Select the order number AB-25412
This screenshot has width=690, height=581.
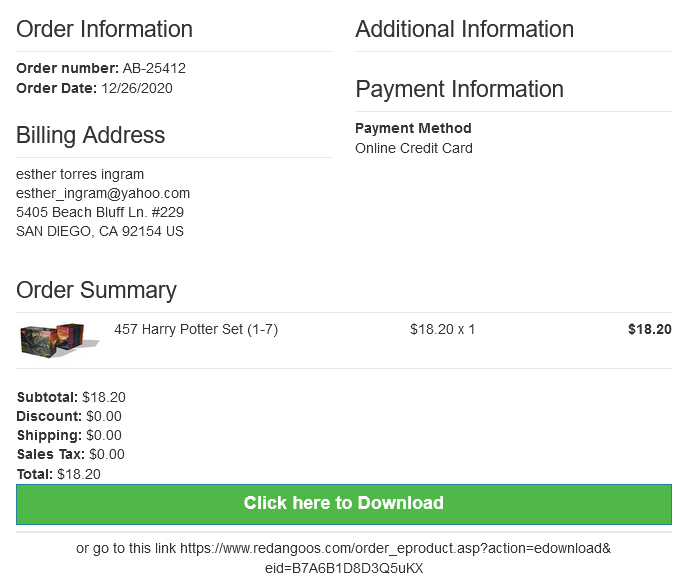(154, 68)
